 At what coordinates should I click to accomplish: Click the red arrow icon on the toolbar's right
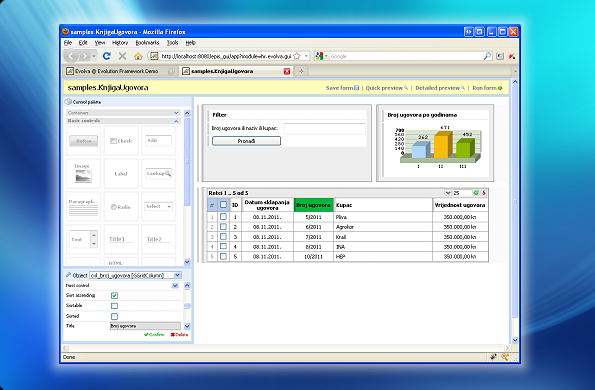click(512, 56)
